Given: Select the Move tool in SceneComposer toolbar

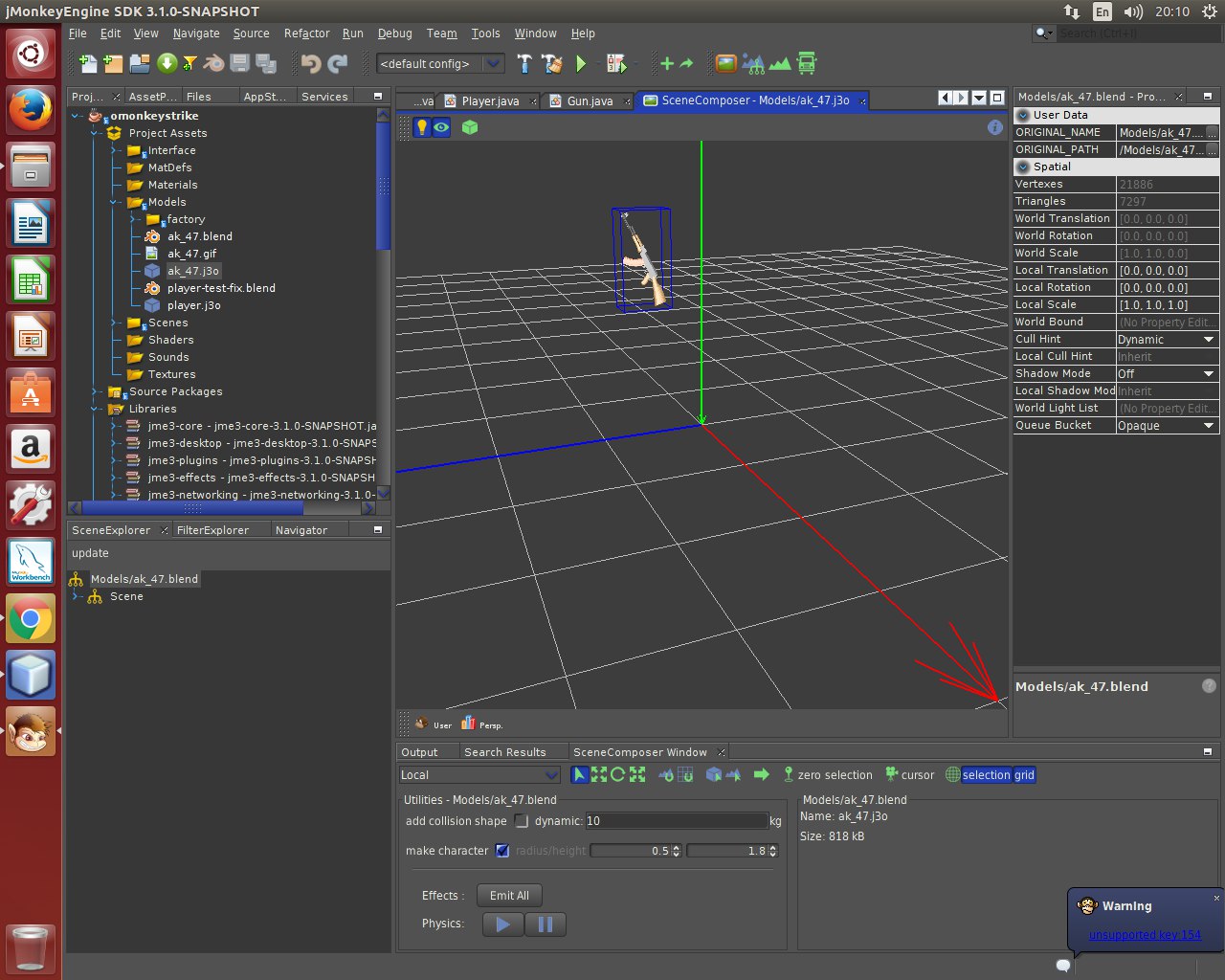Looking at the screenshot, I should (599, 775).
